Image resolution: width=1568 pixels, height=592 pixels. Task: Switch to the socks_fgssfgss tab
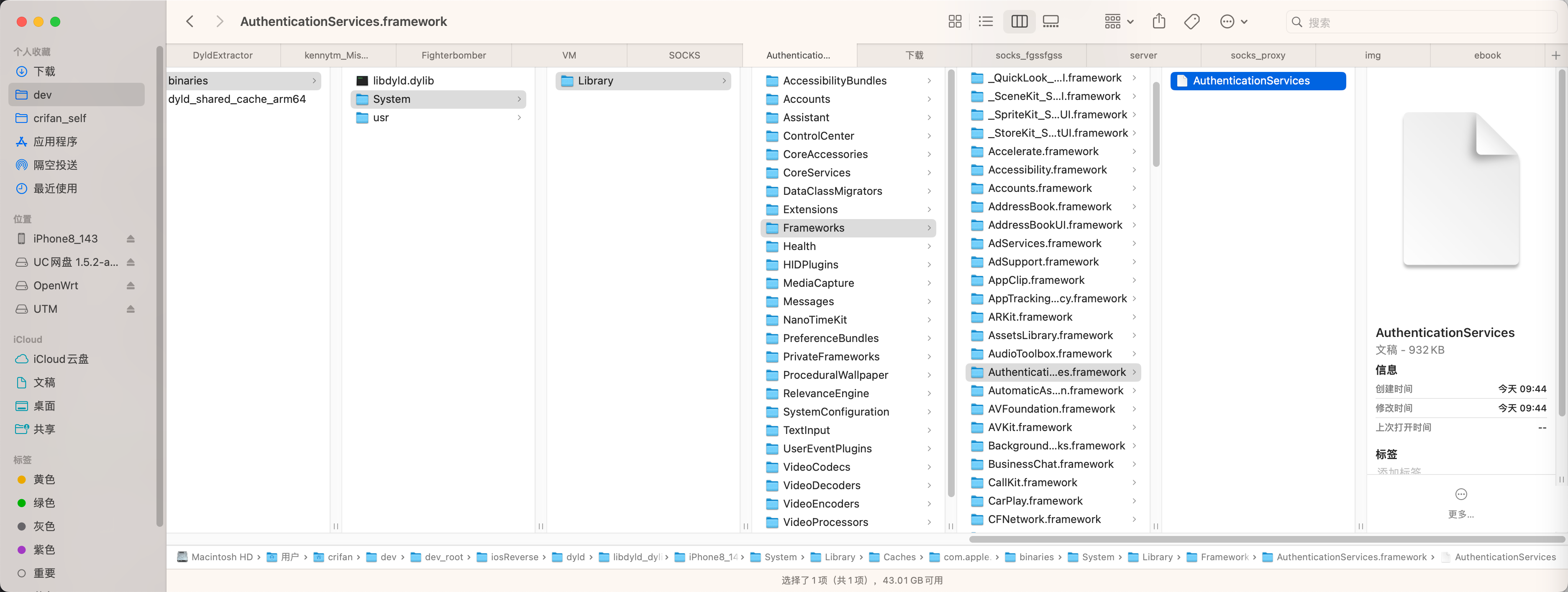tap(1029, 55)
